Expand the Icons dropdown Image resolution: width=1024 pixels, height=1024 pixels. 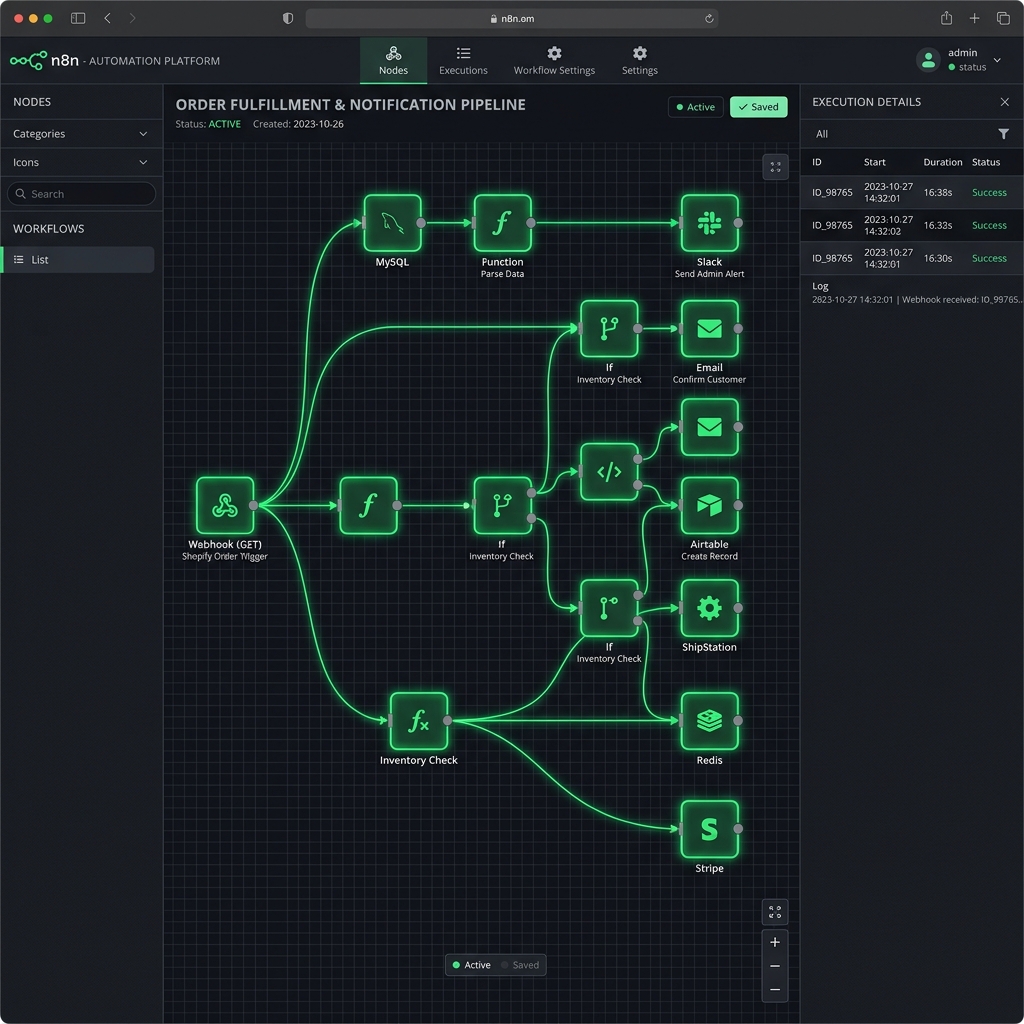click(81, 163)
